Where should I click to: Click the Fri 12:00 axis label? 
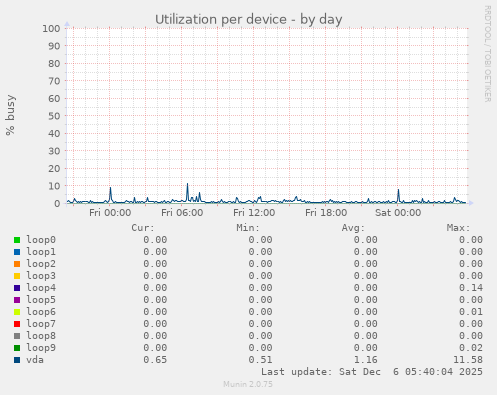coord(254,213)
